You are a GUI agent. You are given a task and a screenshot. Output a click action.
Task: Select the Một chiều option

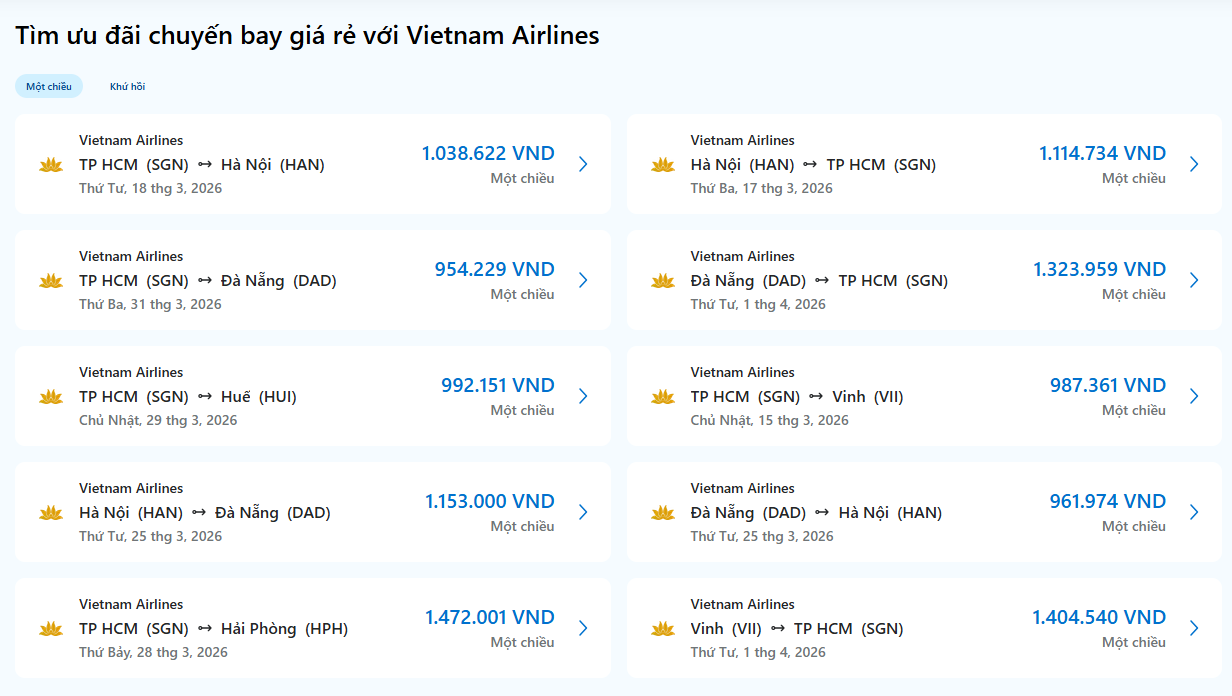click(x=48, y=86)
